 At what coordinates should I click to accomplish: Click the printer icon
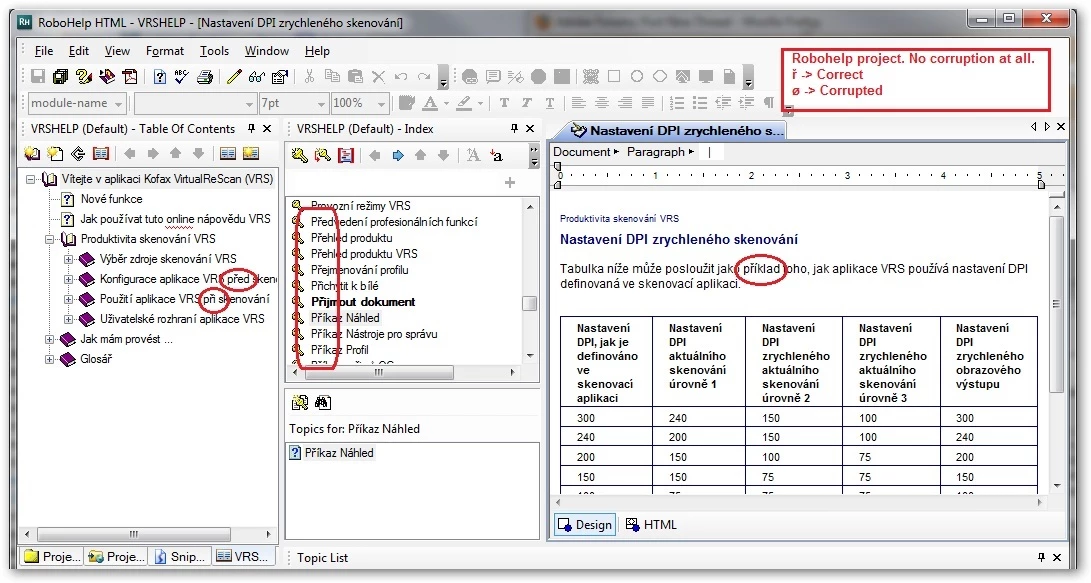click(205, 77)
